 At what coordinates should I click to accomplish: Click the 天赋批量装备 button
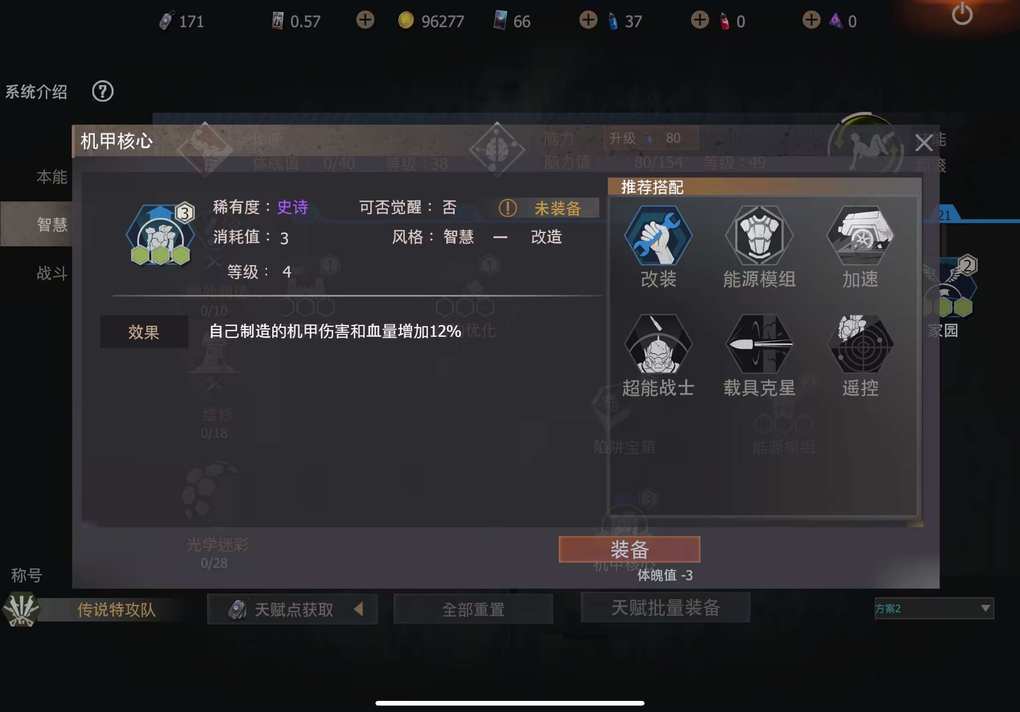(x=665, y=608)
